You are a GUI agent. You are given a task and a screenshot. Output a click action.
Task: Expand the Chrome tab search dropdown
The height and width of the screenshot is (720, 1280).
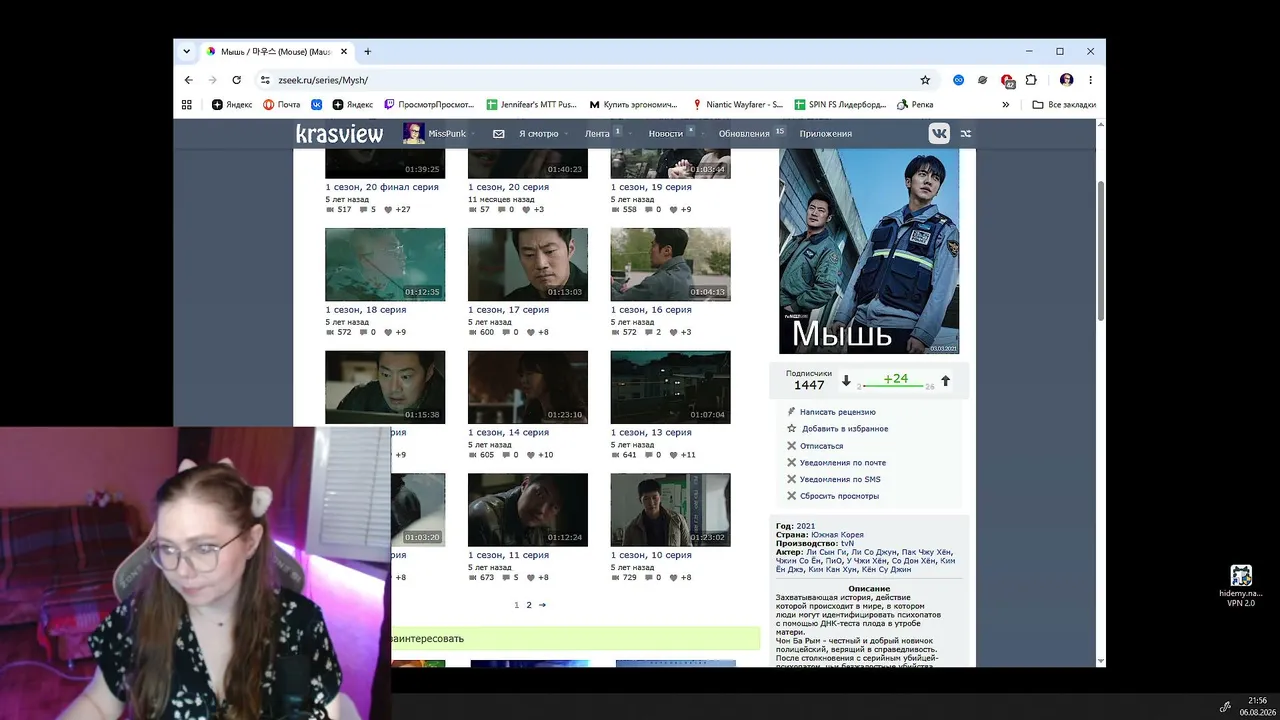point(187,52)
